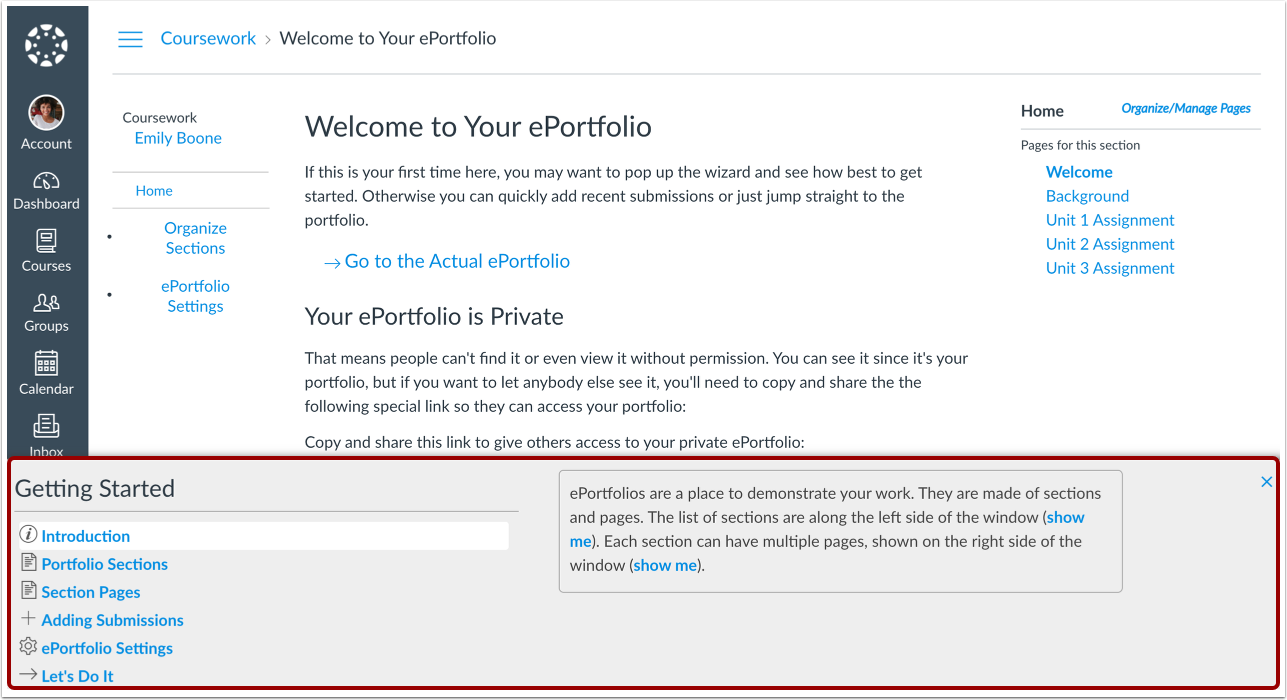Select the "Let's Do It" wizard step
The image size is (1287, 700).
(x=77, y=675)
